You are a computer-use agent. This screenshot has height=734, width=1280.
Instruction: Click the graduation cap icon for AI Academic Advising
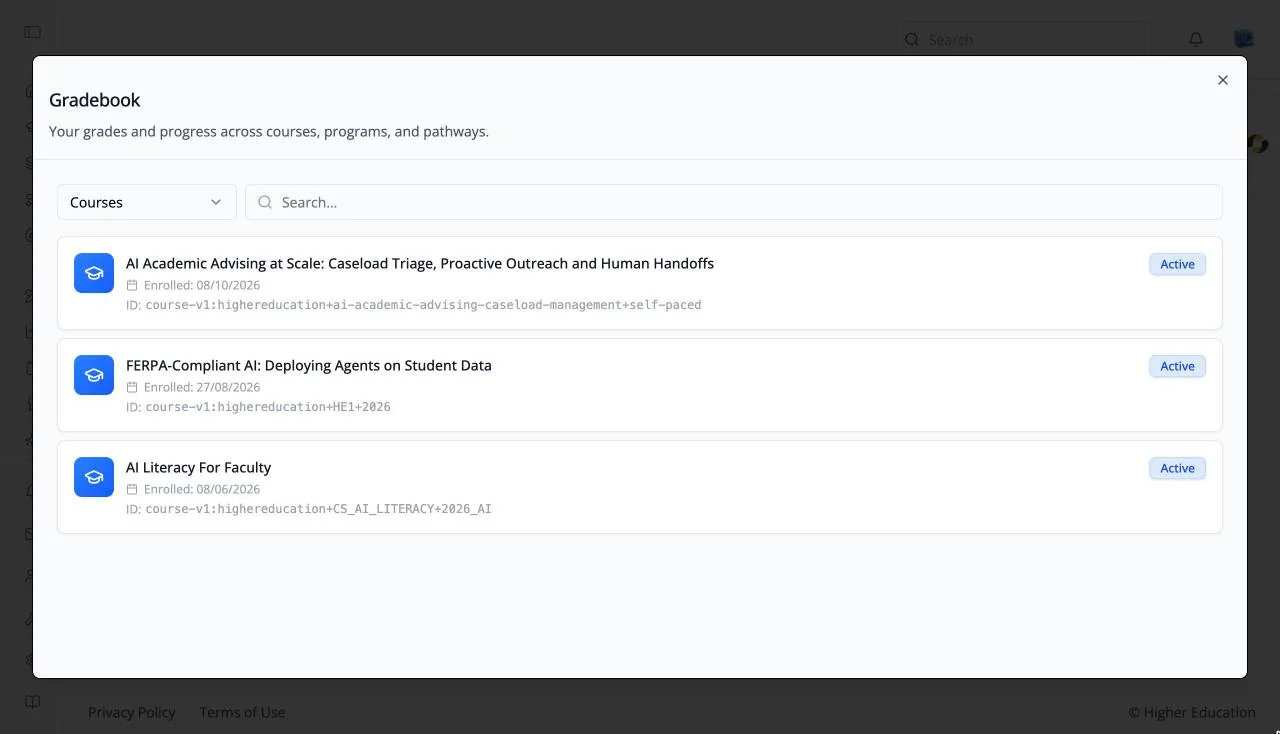pyautogui.click(x=94, y=273)
